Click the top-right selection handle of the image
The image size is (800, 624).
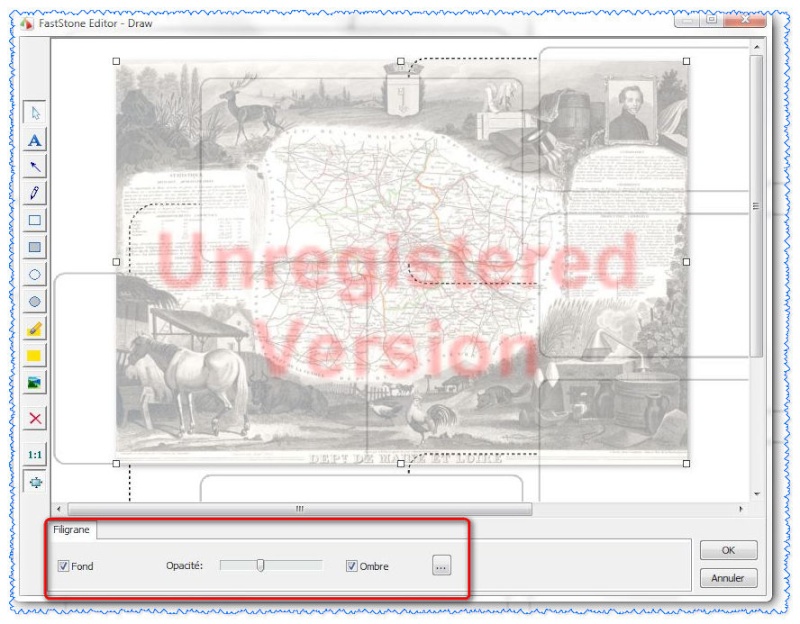coord(686,61)
